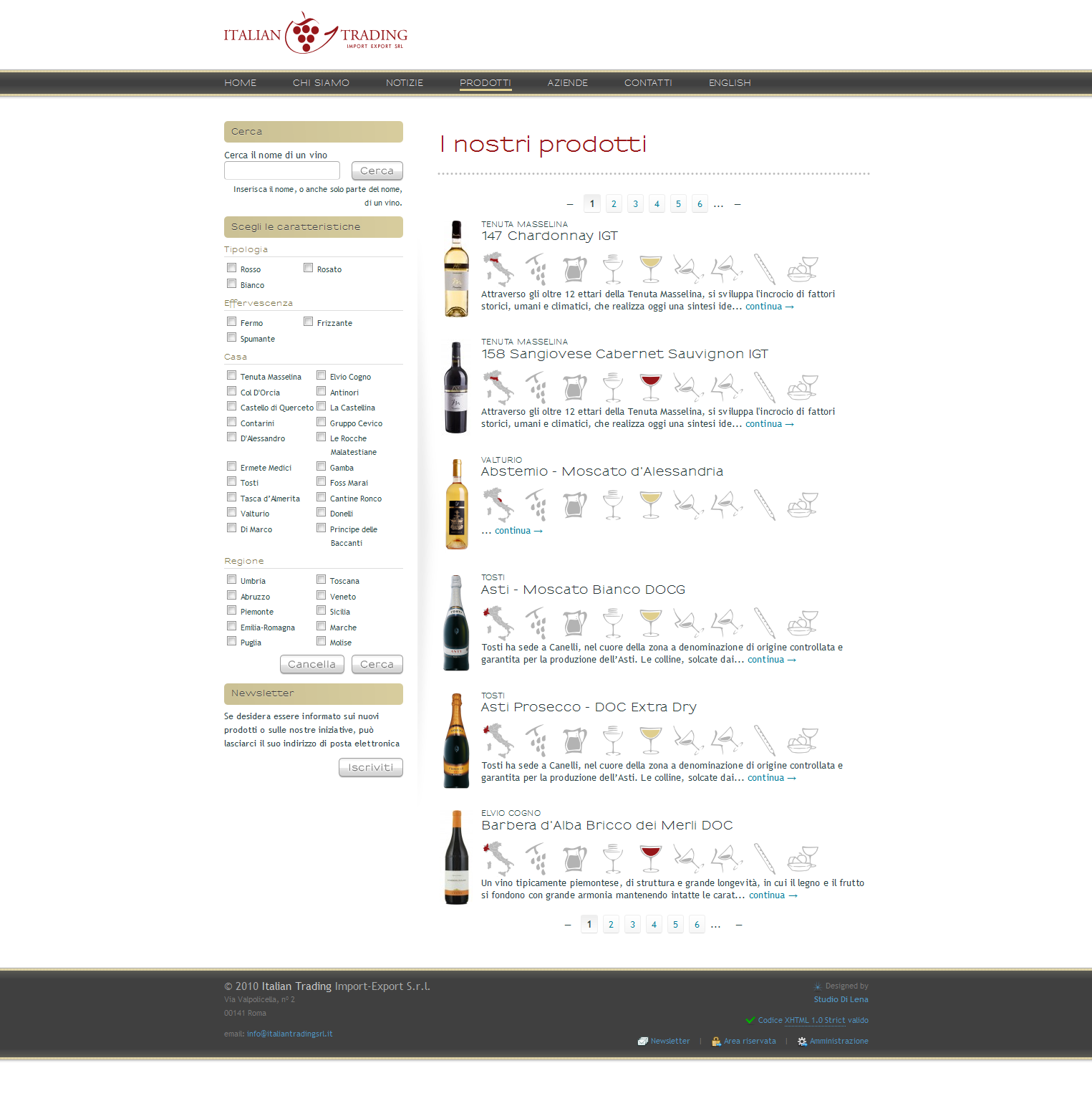The width and height of the screenshot is (1092, 1106).
Task: Navigate to CONTATTI
Action: point(648,83)
